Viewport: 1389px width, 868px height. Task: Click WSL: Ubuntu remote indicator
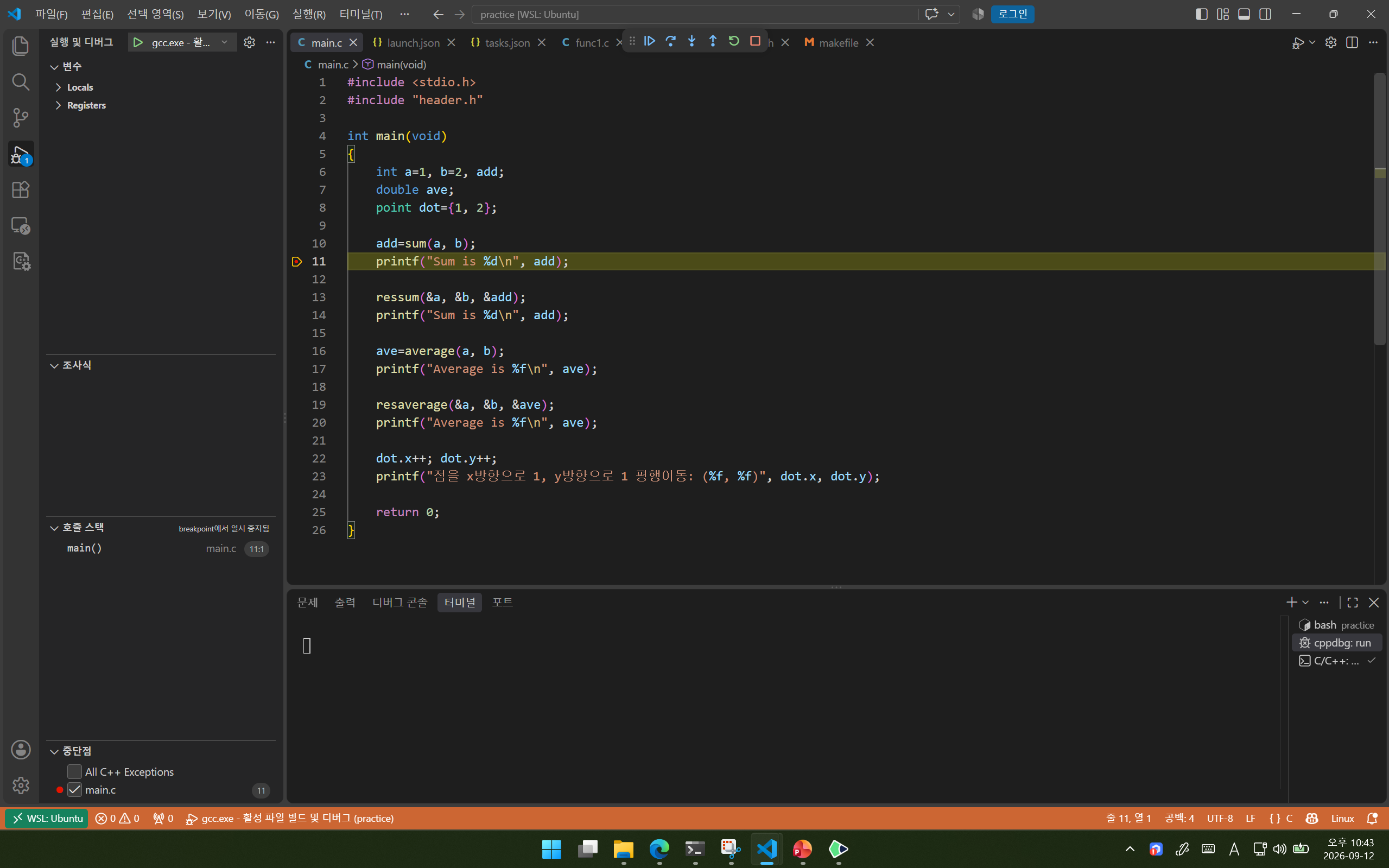coord(47,818)
